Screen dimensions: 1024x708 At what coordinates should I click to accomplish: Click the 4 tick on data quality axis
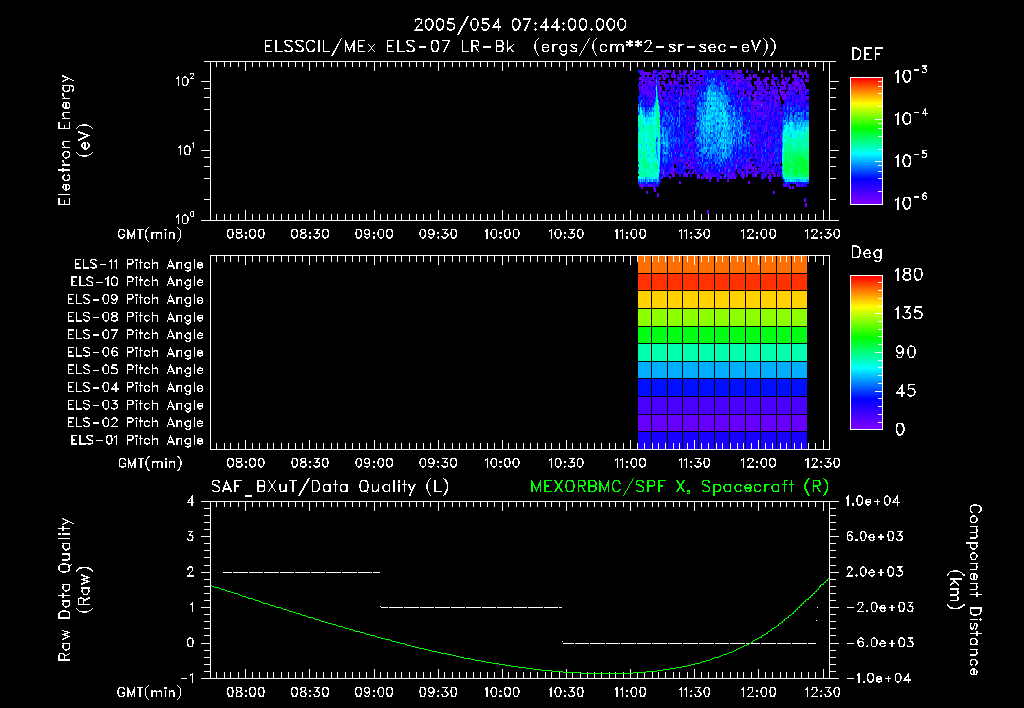click(191, 501)
